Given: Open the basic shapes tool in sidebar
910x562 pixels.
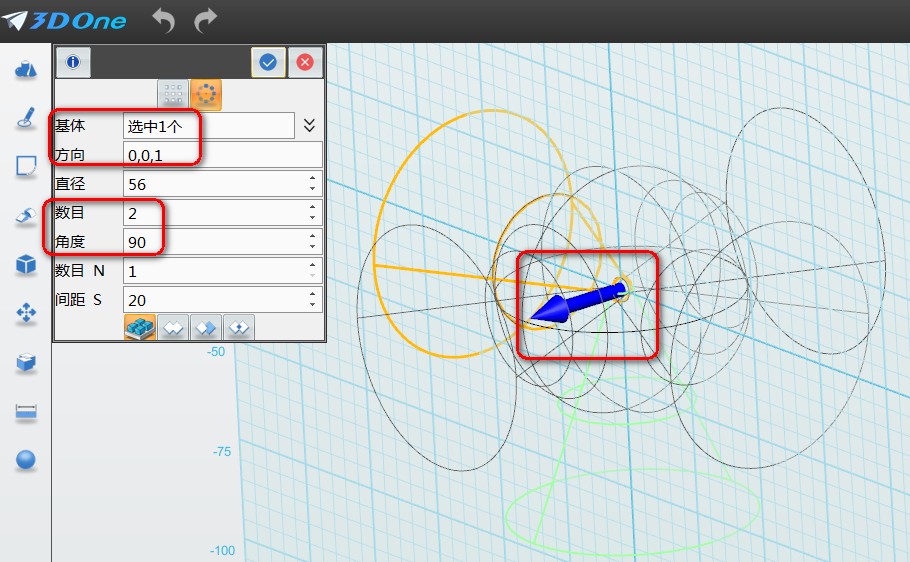Looking at the screenshot, I should [x=26, y=69].
